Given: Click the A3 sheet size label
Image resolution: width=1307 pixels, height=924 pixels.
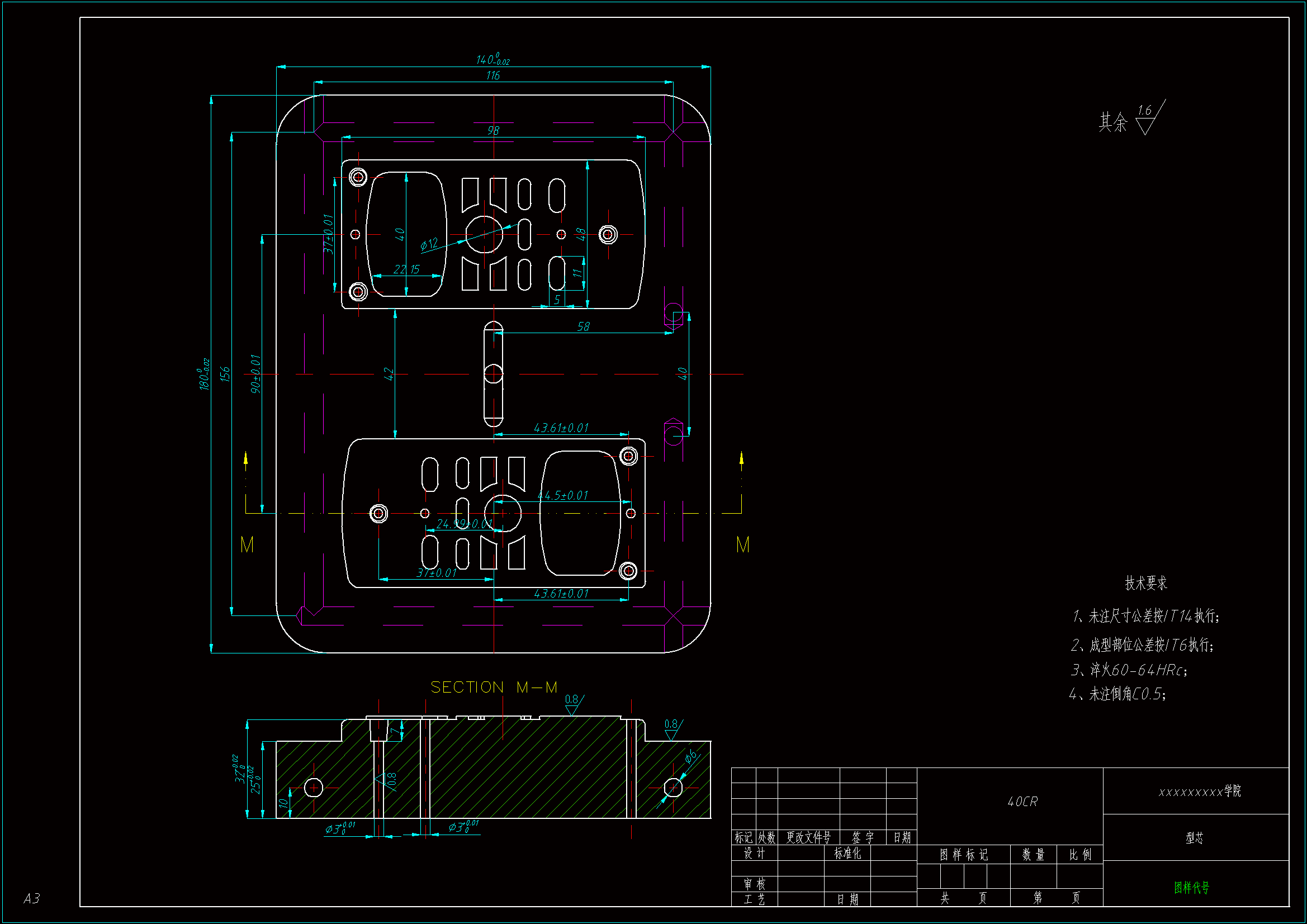Looking at the screenshot, I should 32,898.
